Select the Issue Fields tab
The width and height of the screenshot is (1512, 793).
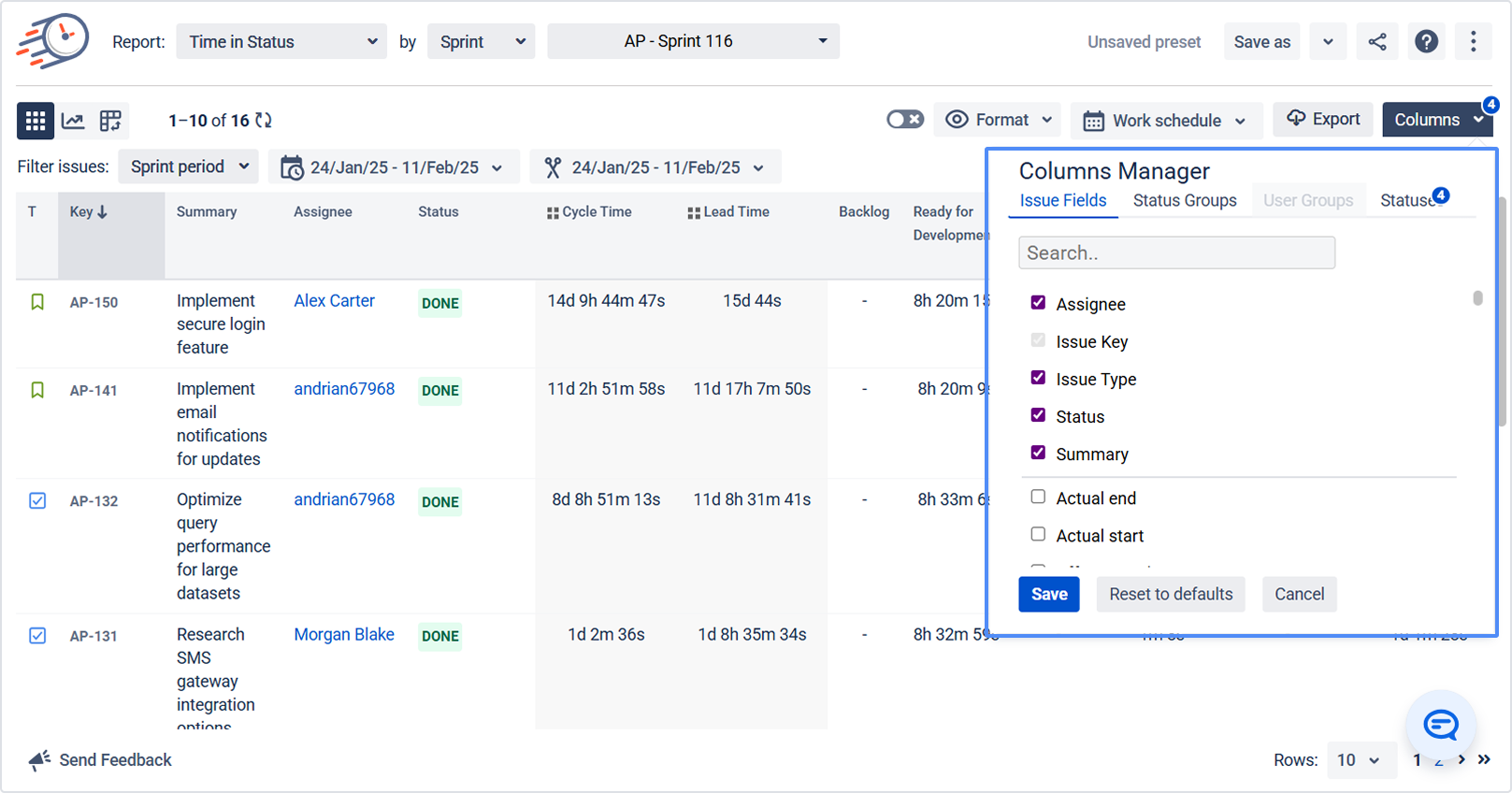pos(1063,201)
